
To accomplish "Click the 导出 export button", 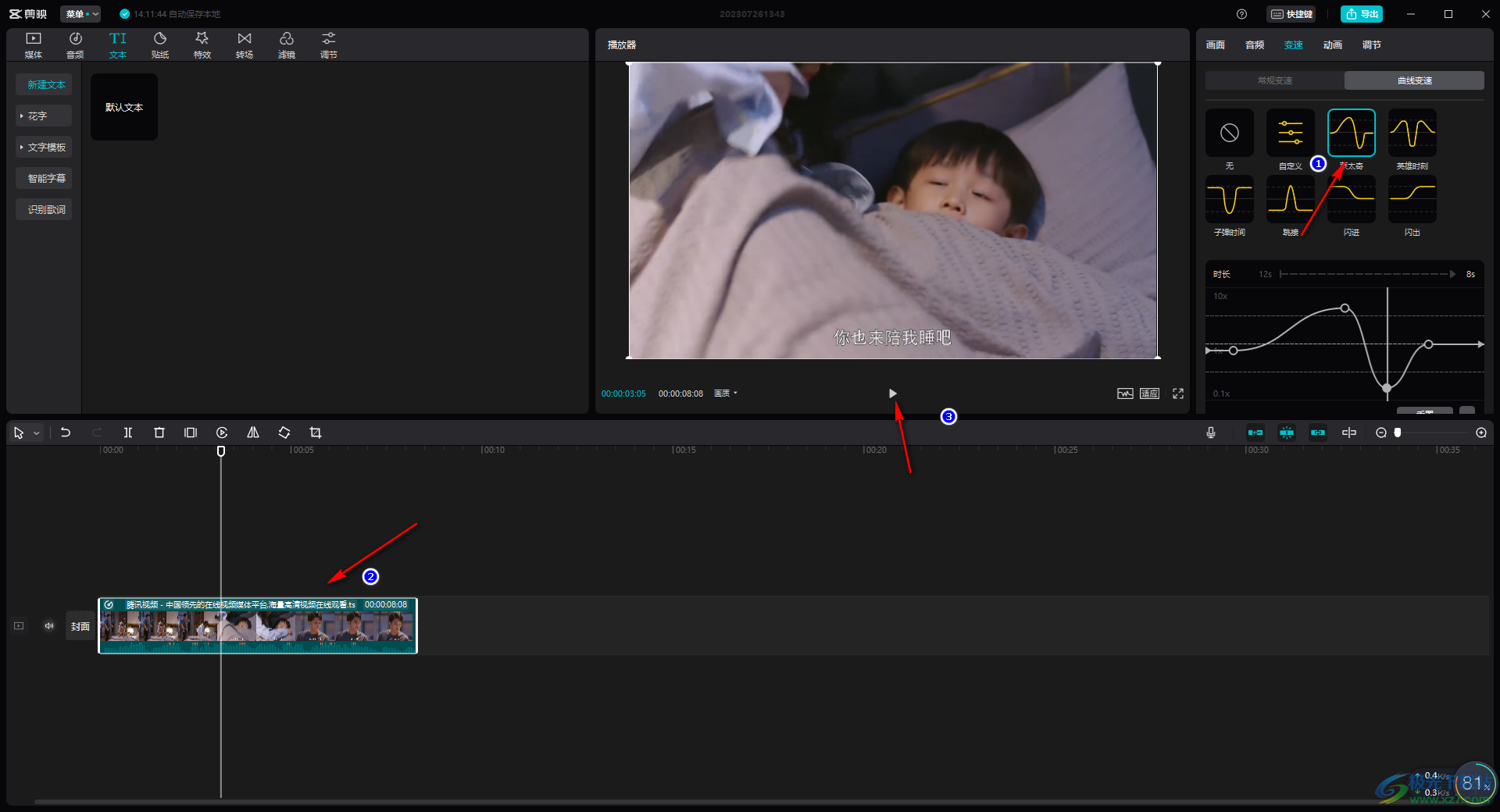I will [x=1362, y=14].
